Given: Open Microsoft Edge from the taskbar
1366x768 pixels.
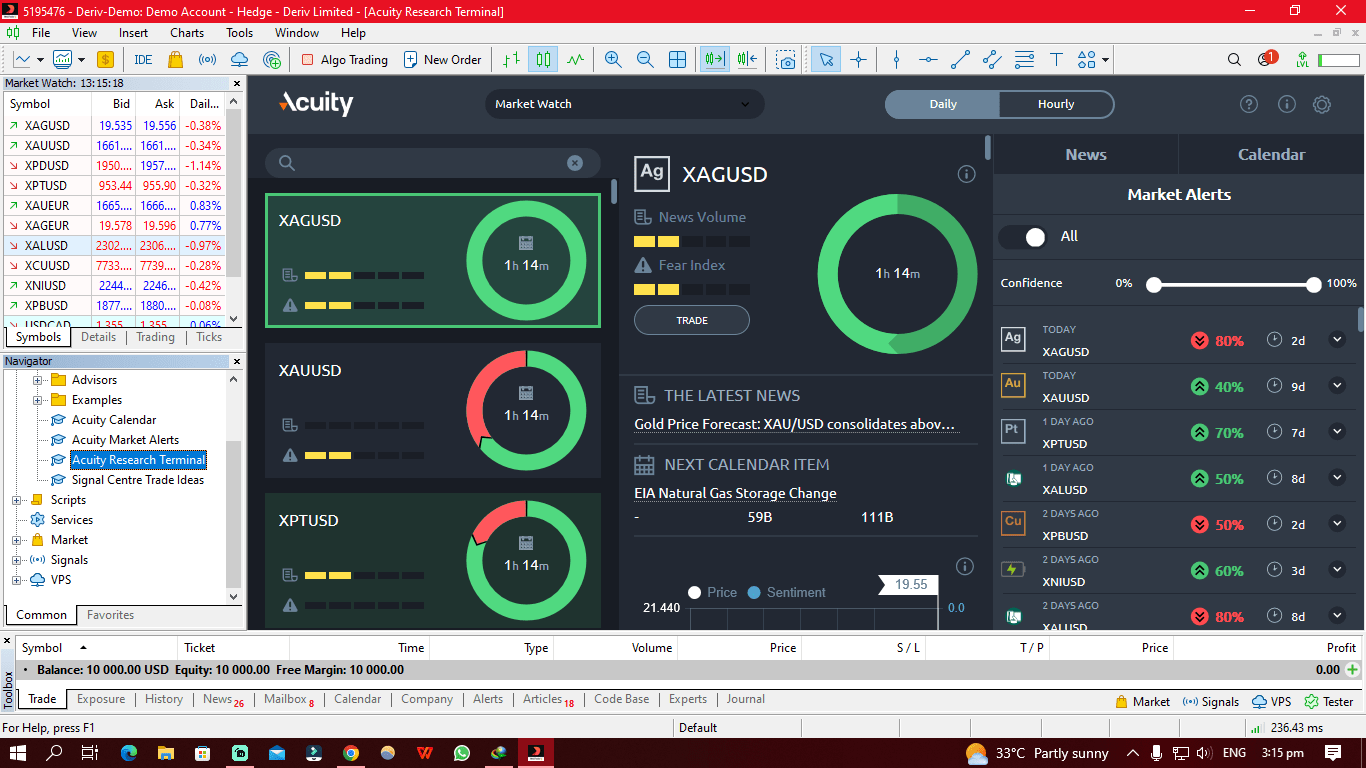Looking at the screenshot, I should pyautogui.click(x=128, y=753).
